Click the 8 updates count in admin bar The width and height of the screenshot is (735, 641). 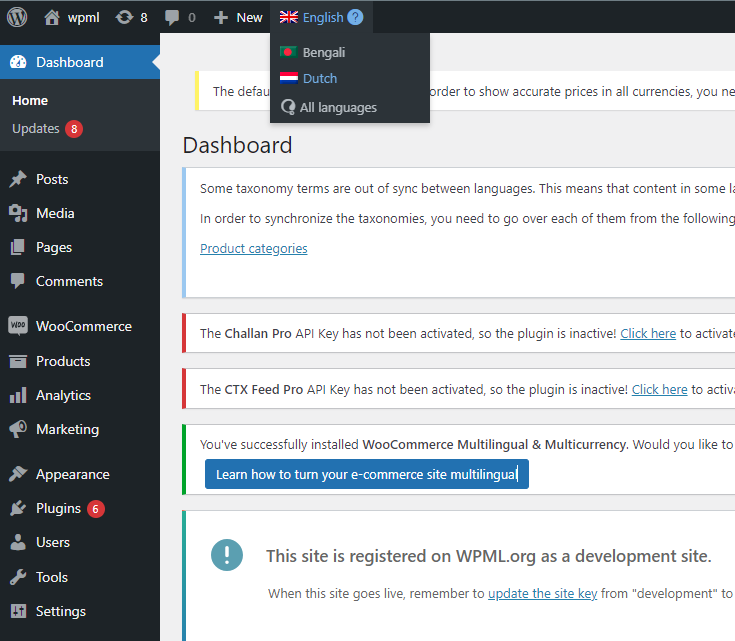coord(144,18)
